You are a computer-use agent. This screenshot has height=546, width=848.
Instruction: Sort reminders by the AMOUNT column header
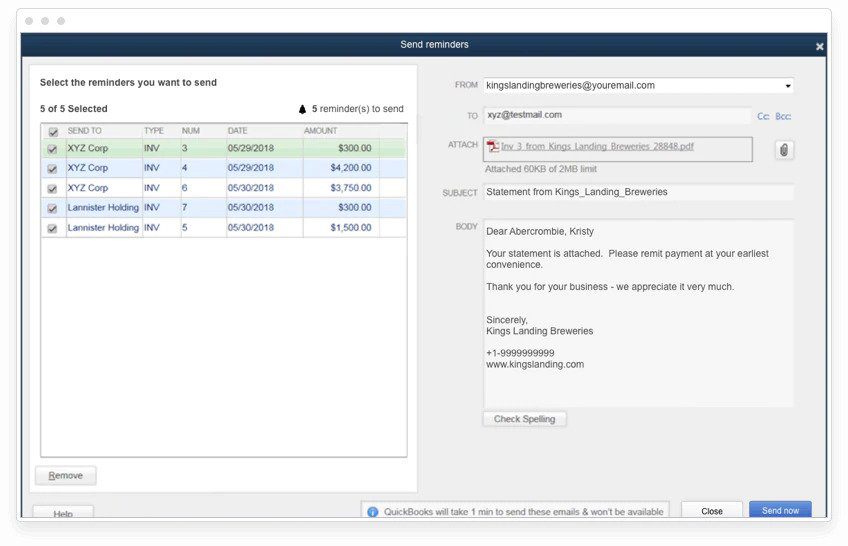pos(321,131)
